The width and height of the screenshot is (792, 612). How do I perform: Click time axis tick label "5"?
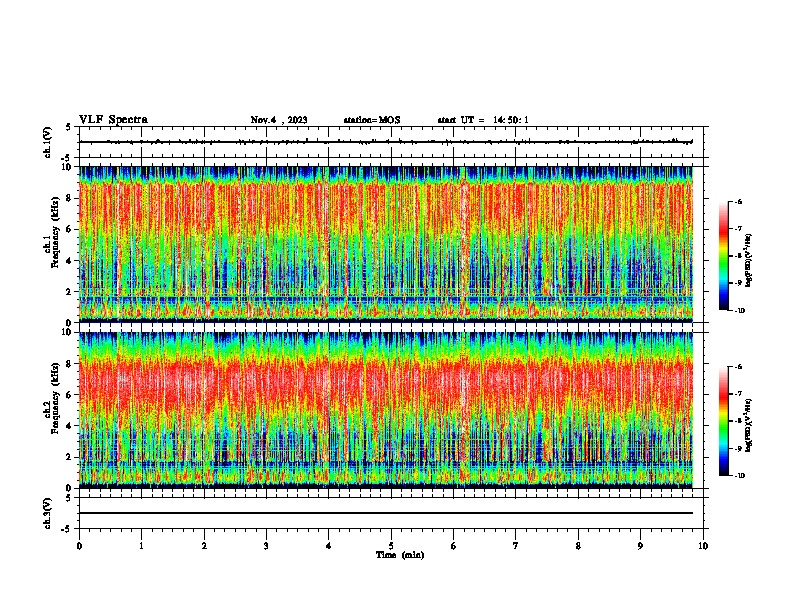[x=391, y=546]
